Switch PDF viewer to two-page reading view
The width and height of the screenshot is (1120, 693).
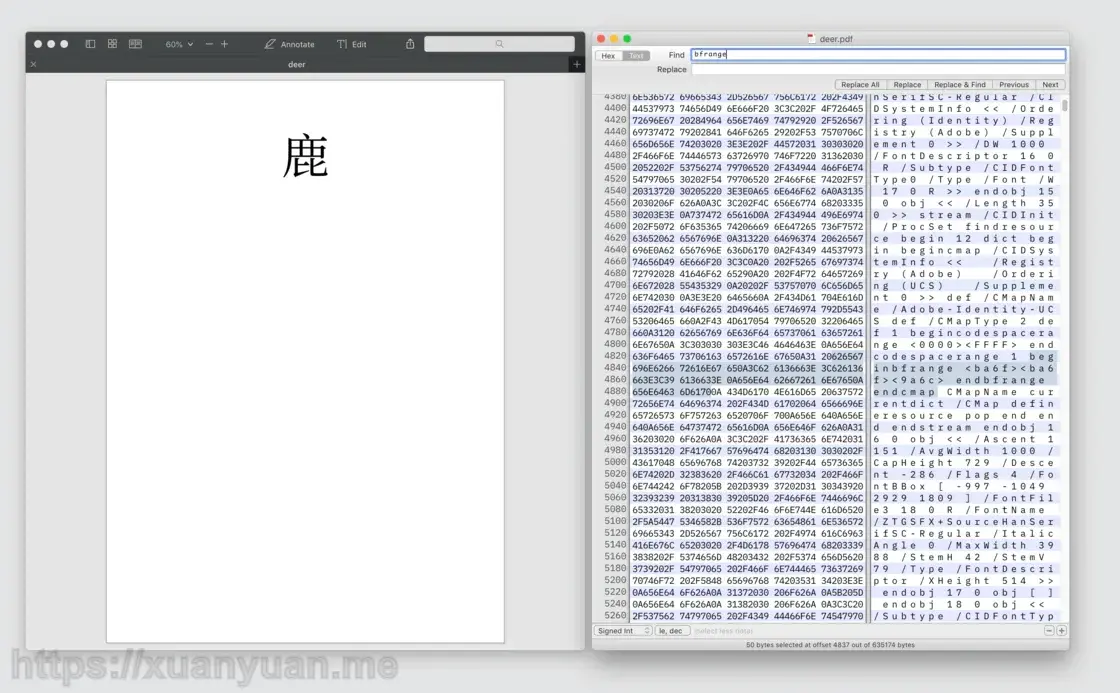(x=135, y=44)
